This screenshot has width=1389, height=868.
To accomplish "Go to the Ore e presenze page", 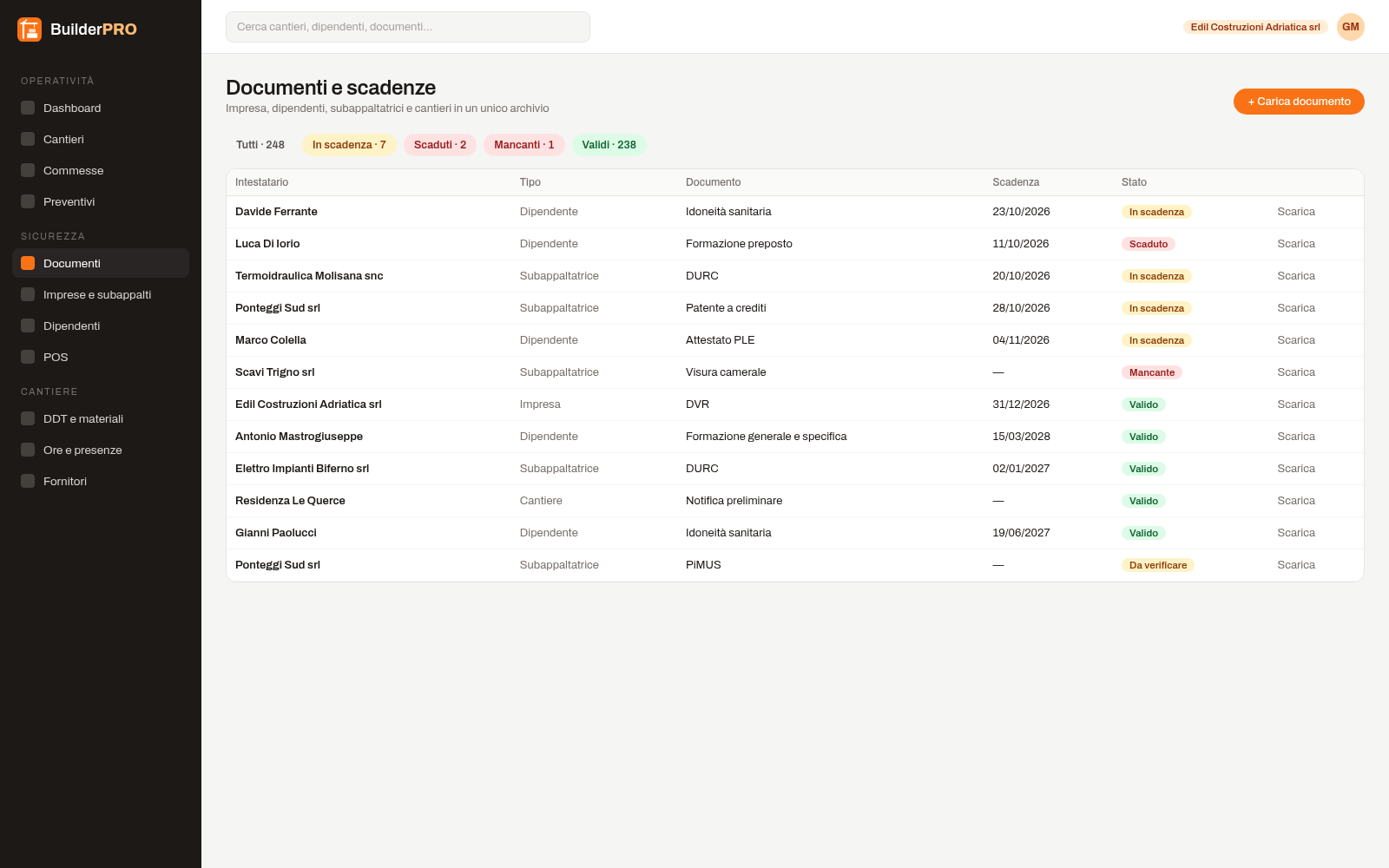I will point(101,450).
